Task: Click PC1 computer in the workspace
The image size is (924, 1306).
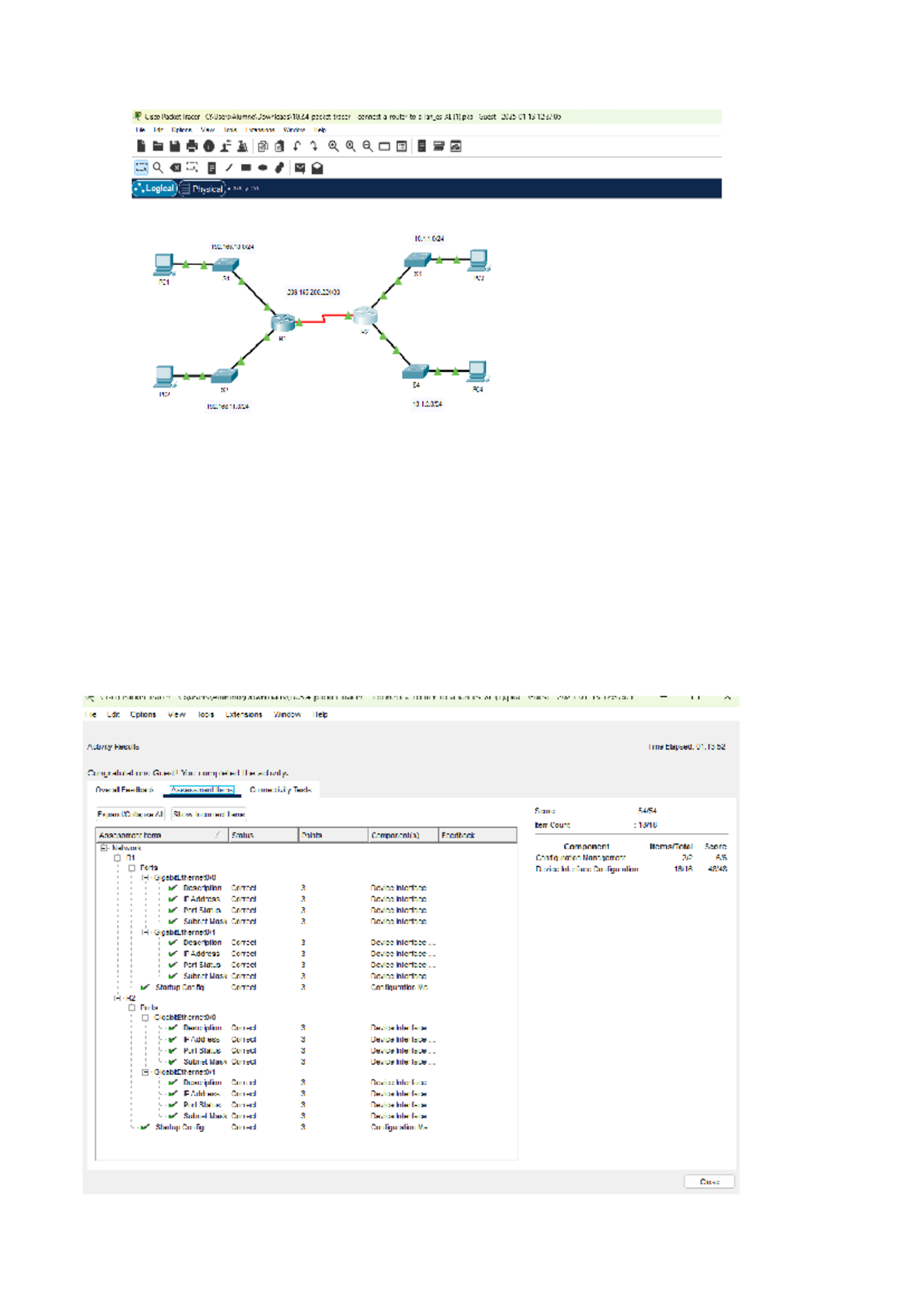Action: [x=163, y=264]
